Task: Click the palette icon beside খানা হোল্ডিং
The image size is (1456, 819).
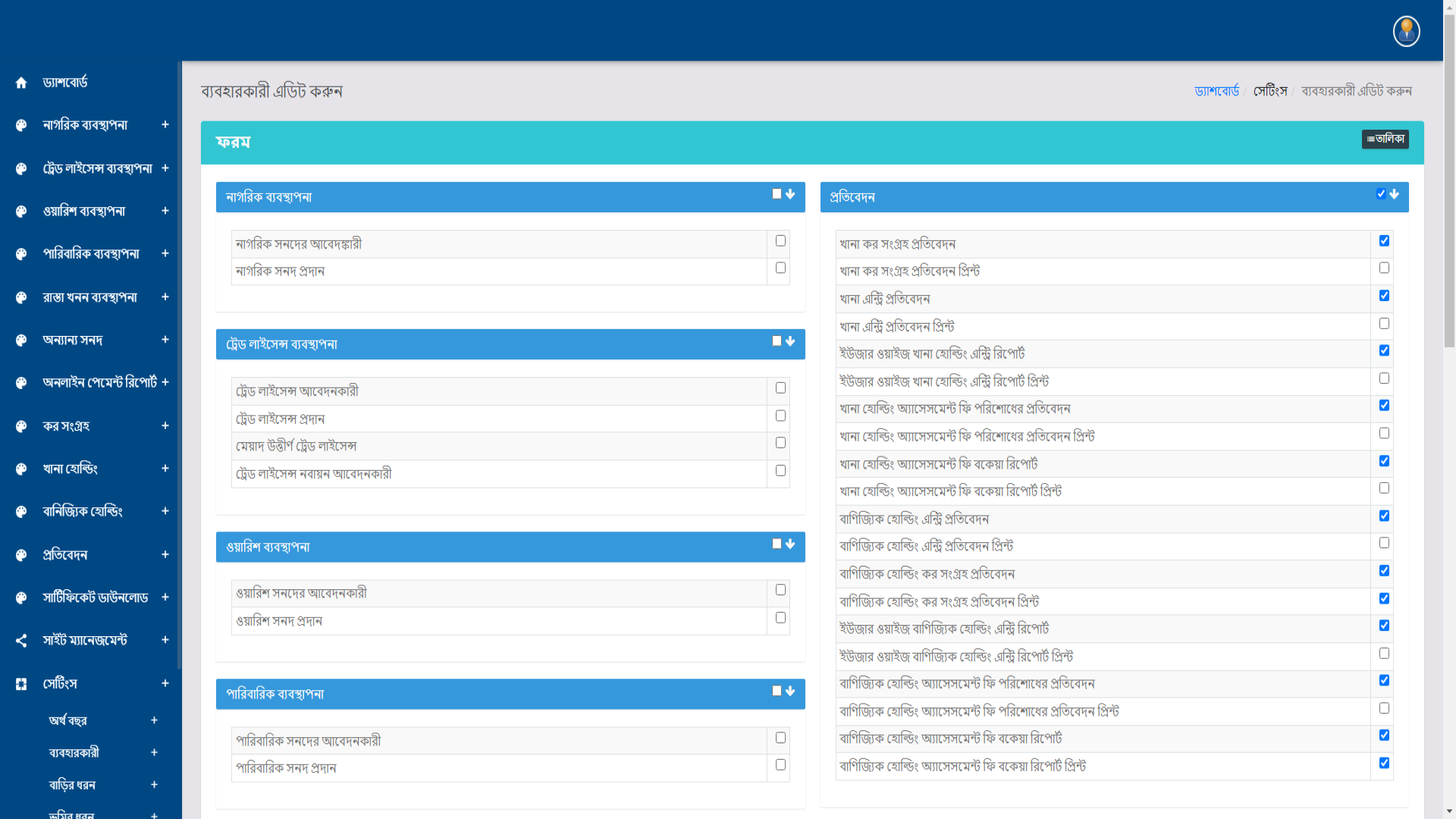Action: 21,469
